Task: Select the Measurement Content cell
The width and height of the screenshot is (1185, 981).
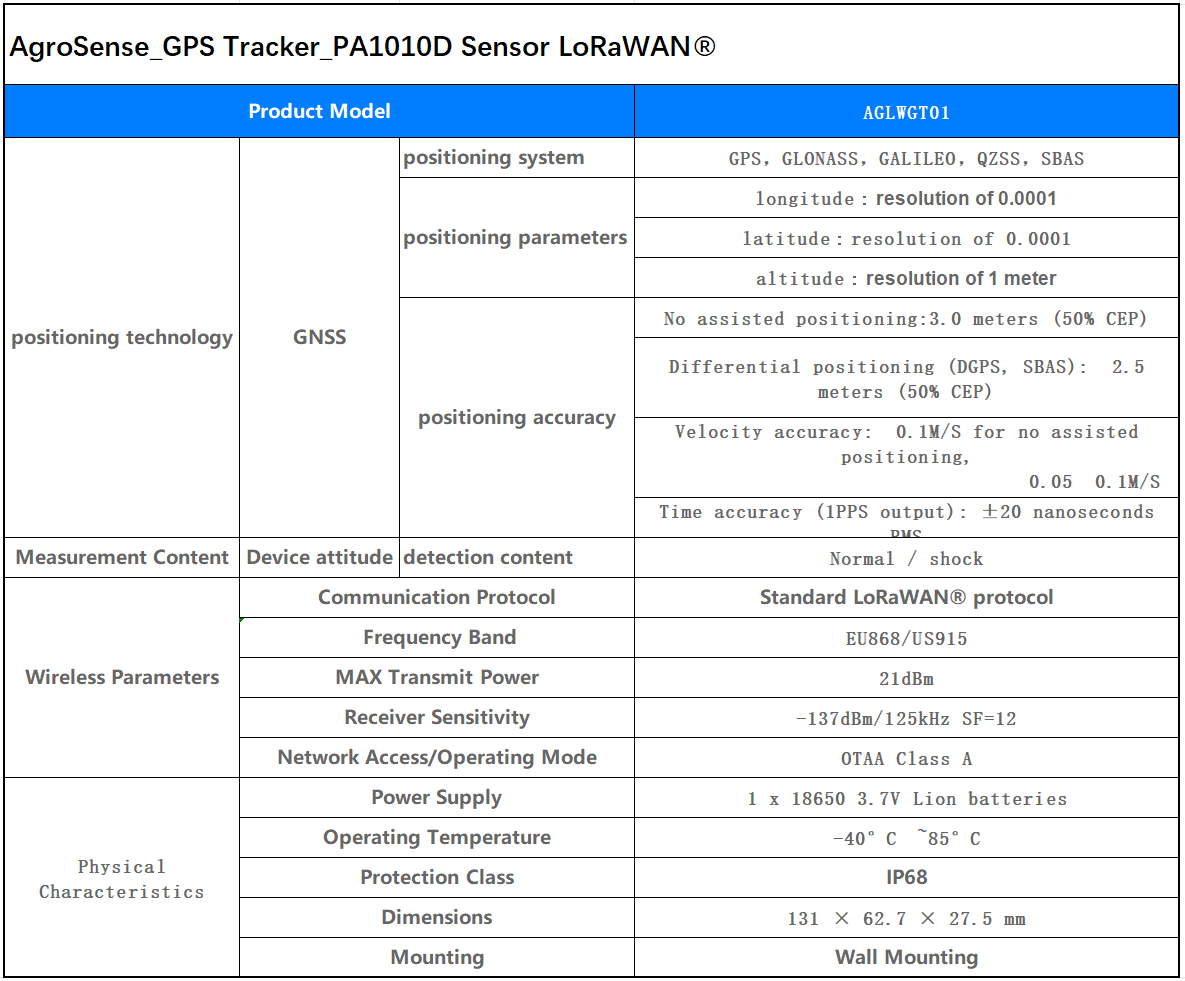Action: tap(122, 558)
